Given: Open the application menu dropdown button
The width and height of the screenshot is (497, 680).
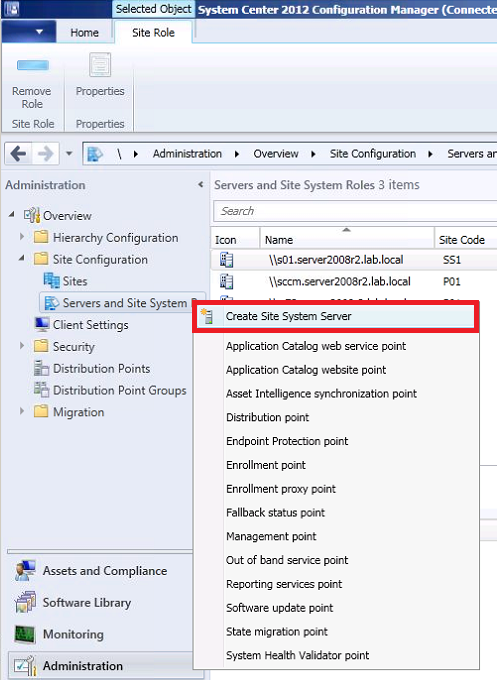Looking at the screenshot, I should [x=29, y=32].
